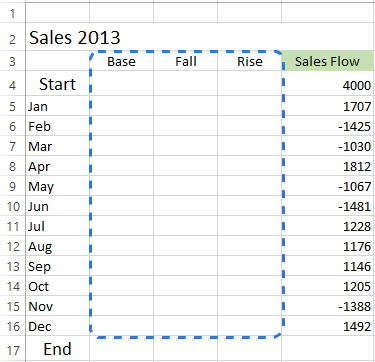Click the cell containing 1228
375x362 pixels.
(328, 226)
